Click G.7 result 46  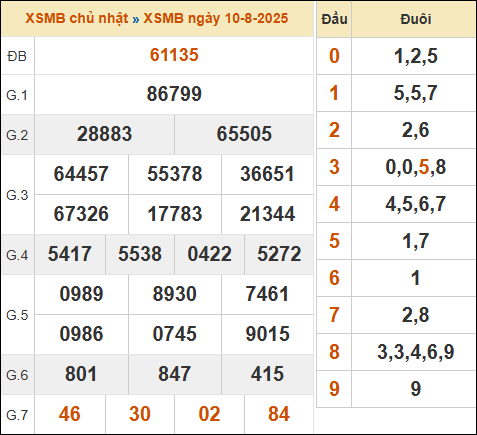[x=70, y=414]
